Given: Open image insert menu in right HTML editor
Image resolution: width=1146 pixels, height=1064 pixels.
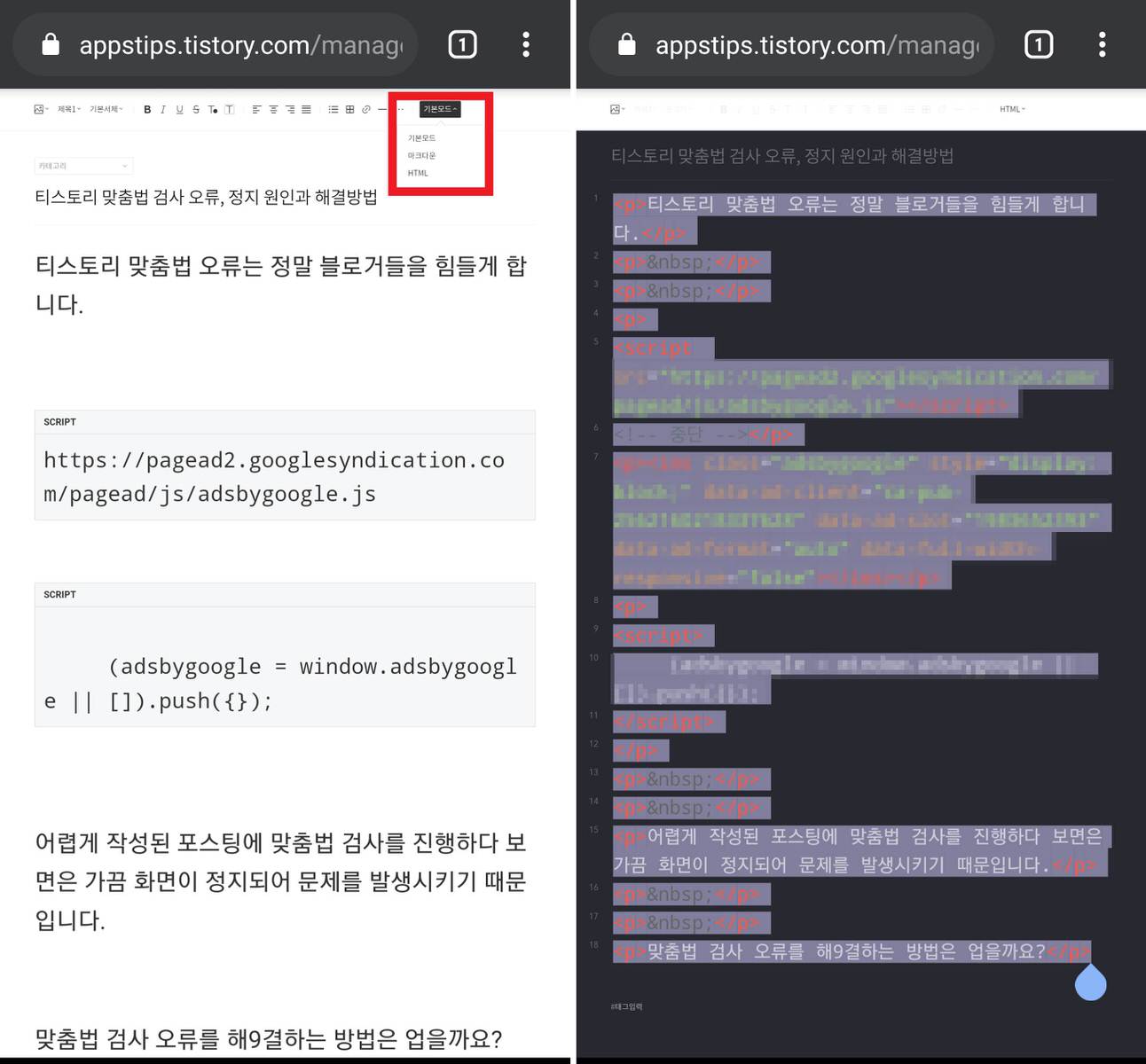Looking at the screenshot, I should [617, 109].
